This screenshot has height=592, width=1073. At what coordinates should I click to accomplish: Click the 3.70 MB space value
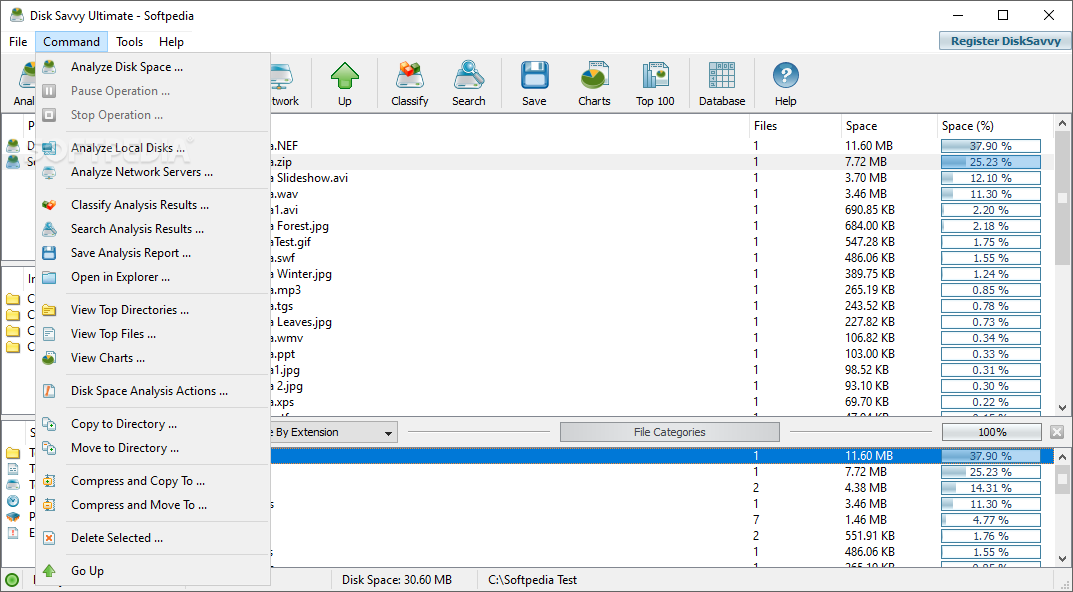click(866, 178)
